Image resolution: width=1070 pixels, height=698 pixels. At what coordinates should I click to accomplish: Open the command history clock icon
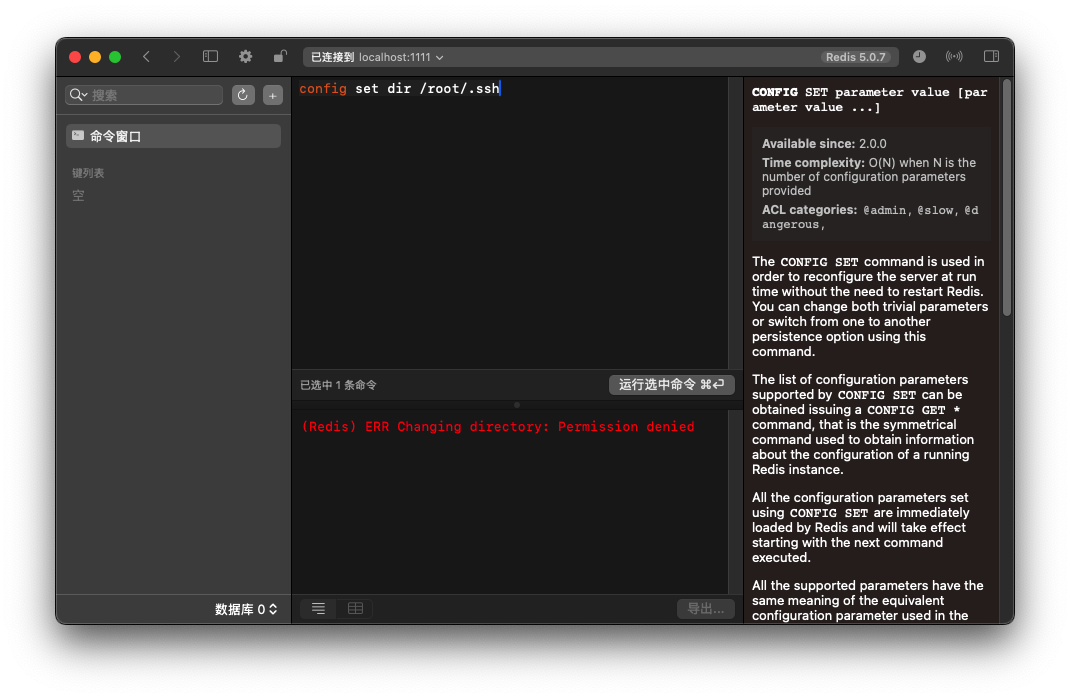pyautogui.click(x=919, y=57)
